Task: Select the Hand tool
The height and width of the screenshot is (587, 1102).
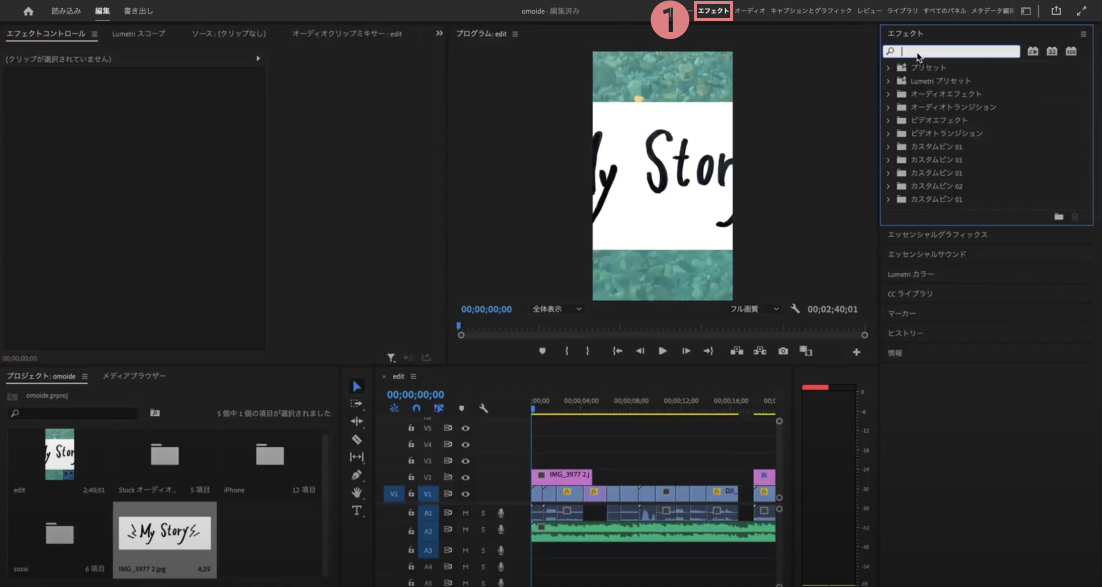Action: coord(356,492)
